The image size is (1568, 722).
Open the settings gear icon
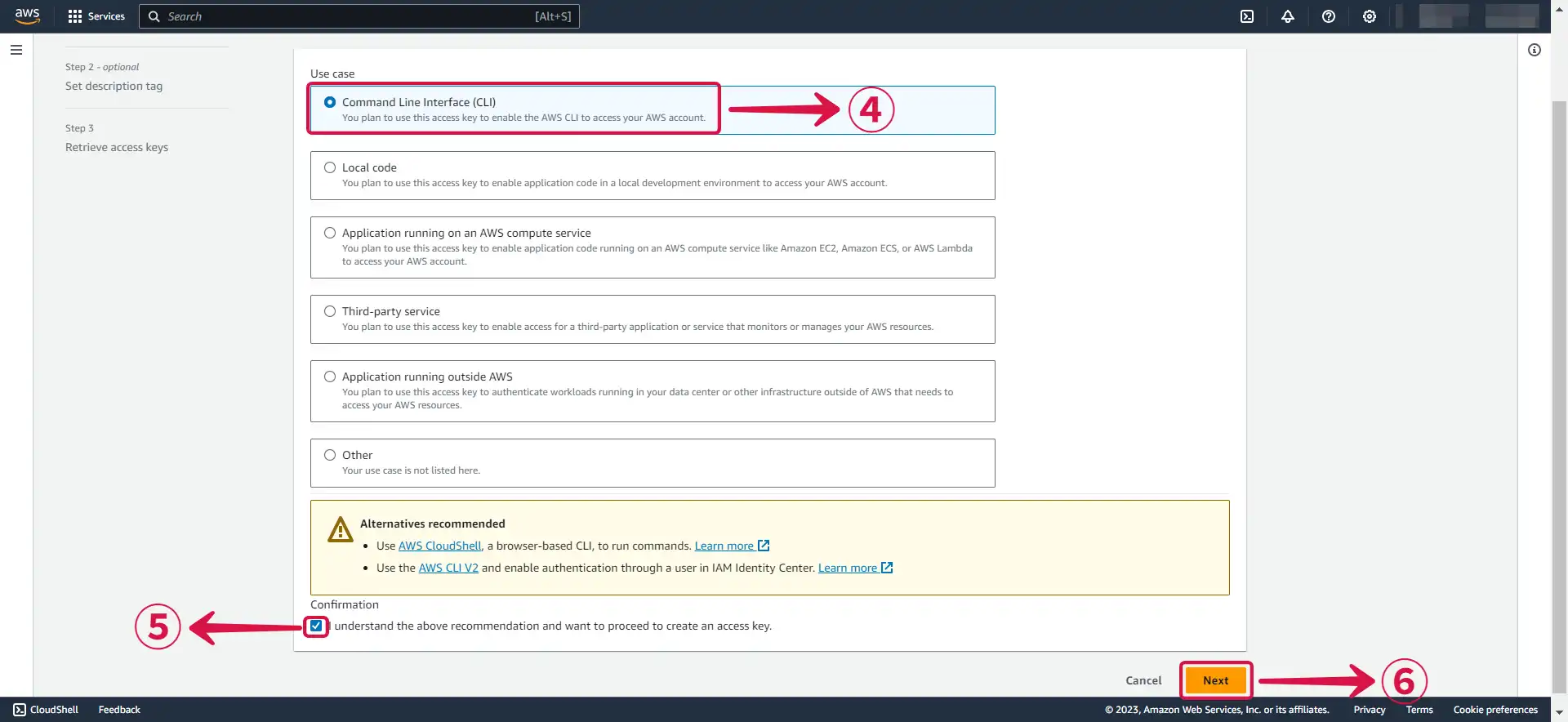tap(1370, 16)
